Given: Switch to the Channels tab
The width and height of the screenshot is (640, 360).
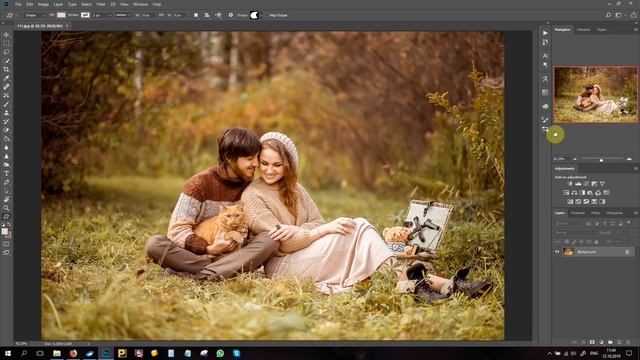Looking at the screenshot, I should 578,213.
